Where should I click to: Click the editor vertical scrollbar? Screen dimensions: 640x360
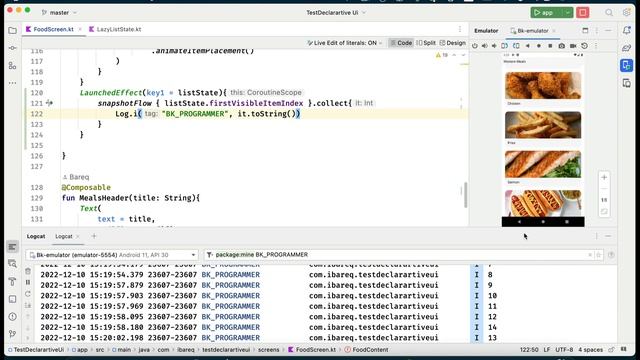pos(465,195)
